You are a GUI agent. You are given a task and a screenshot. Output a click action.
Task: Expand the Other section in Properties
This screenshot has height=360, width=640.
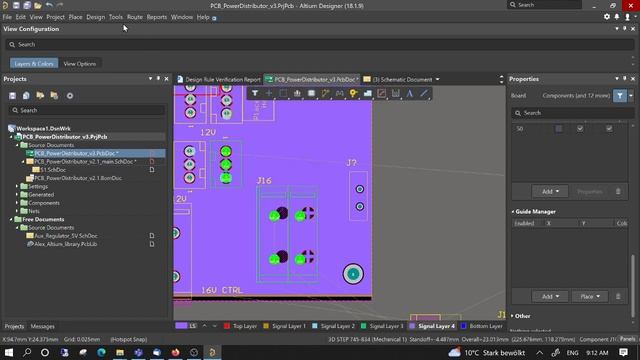[513, 316]
